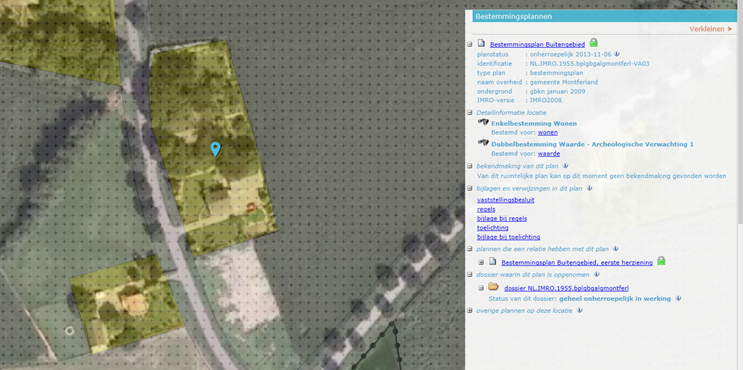Collapse 'plannen die een relatie hebben' section
Viewport: 743px width, 370px height.
pyautogui.click(x=470, y=248)
